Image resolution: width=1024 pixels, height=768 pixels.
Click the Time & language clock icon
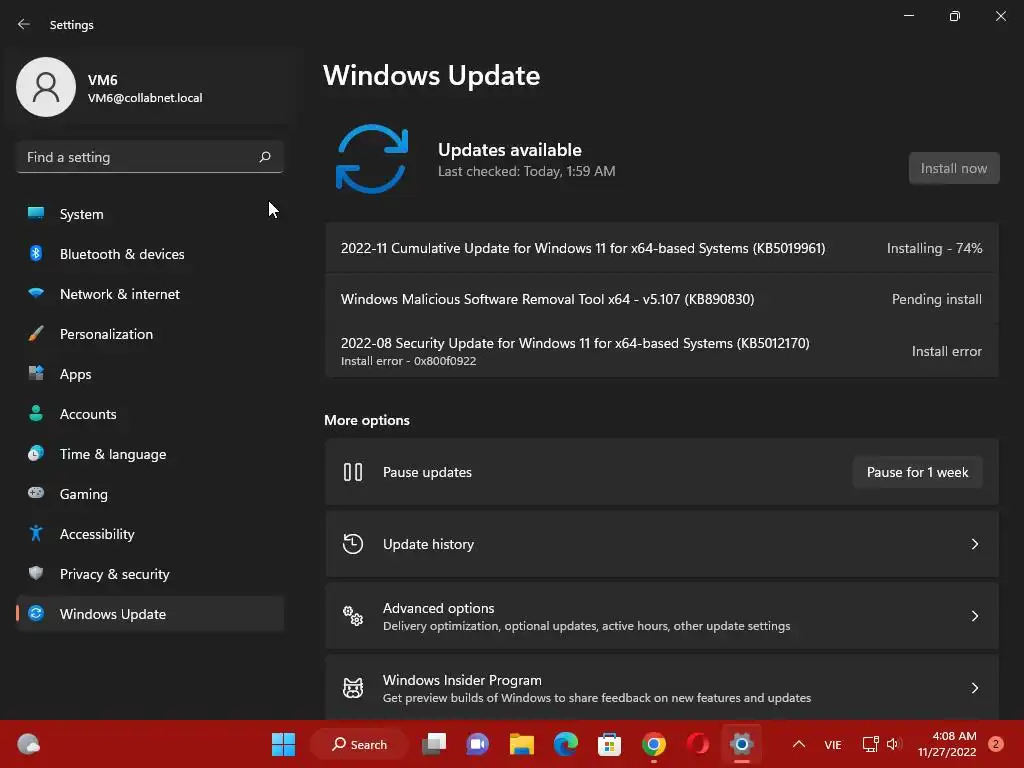(36, 453)
